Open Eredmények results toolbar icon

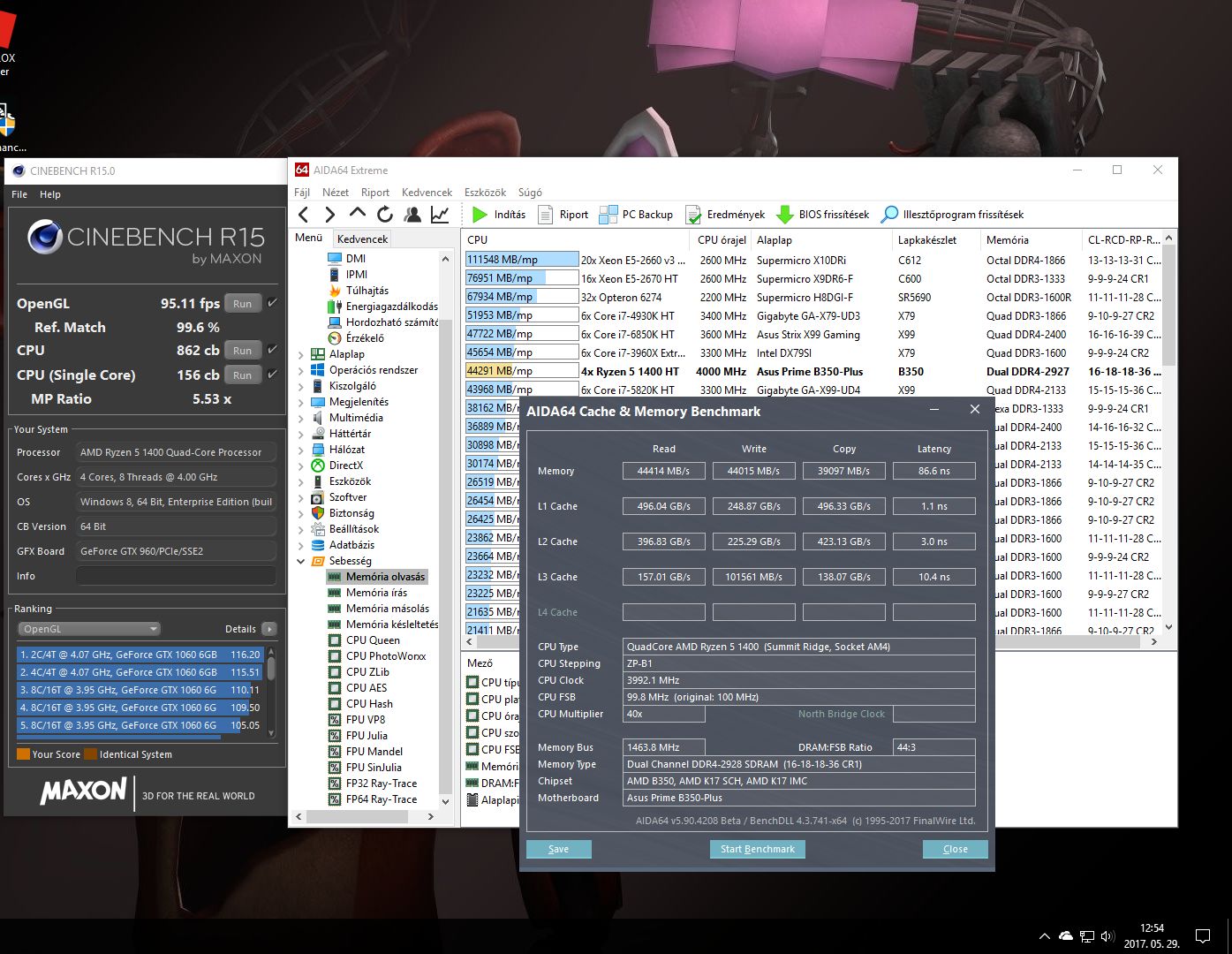(693, 215)
